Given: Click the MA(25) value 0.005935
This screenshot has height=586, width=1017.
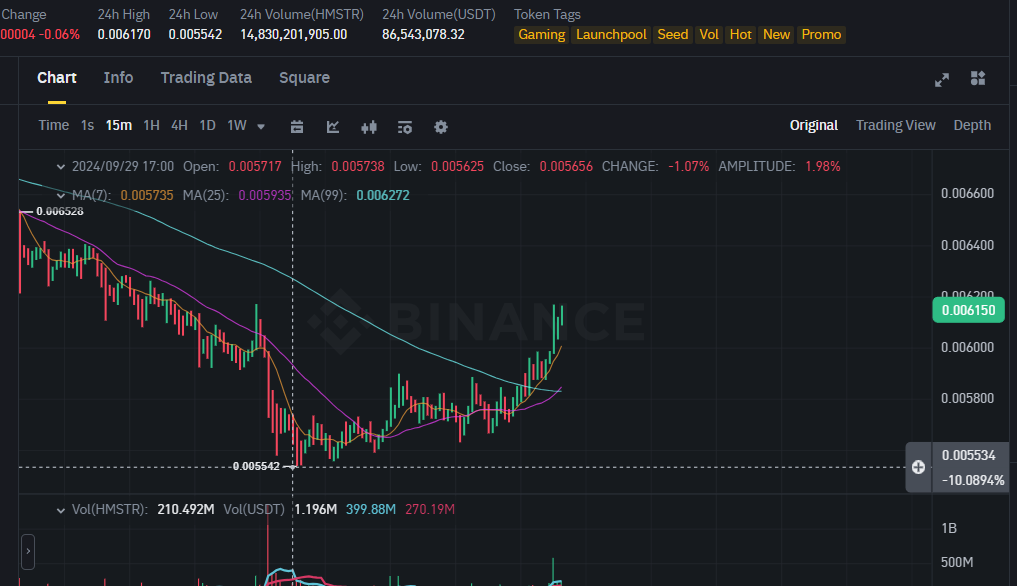Looking at the screenshot, I should tap(265, 195).
